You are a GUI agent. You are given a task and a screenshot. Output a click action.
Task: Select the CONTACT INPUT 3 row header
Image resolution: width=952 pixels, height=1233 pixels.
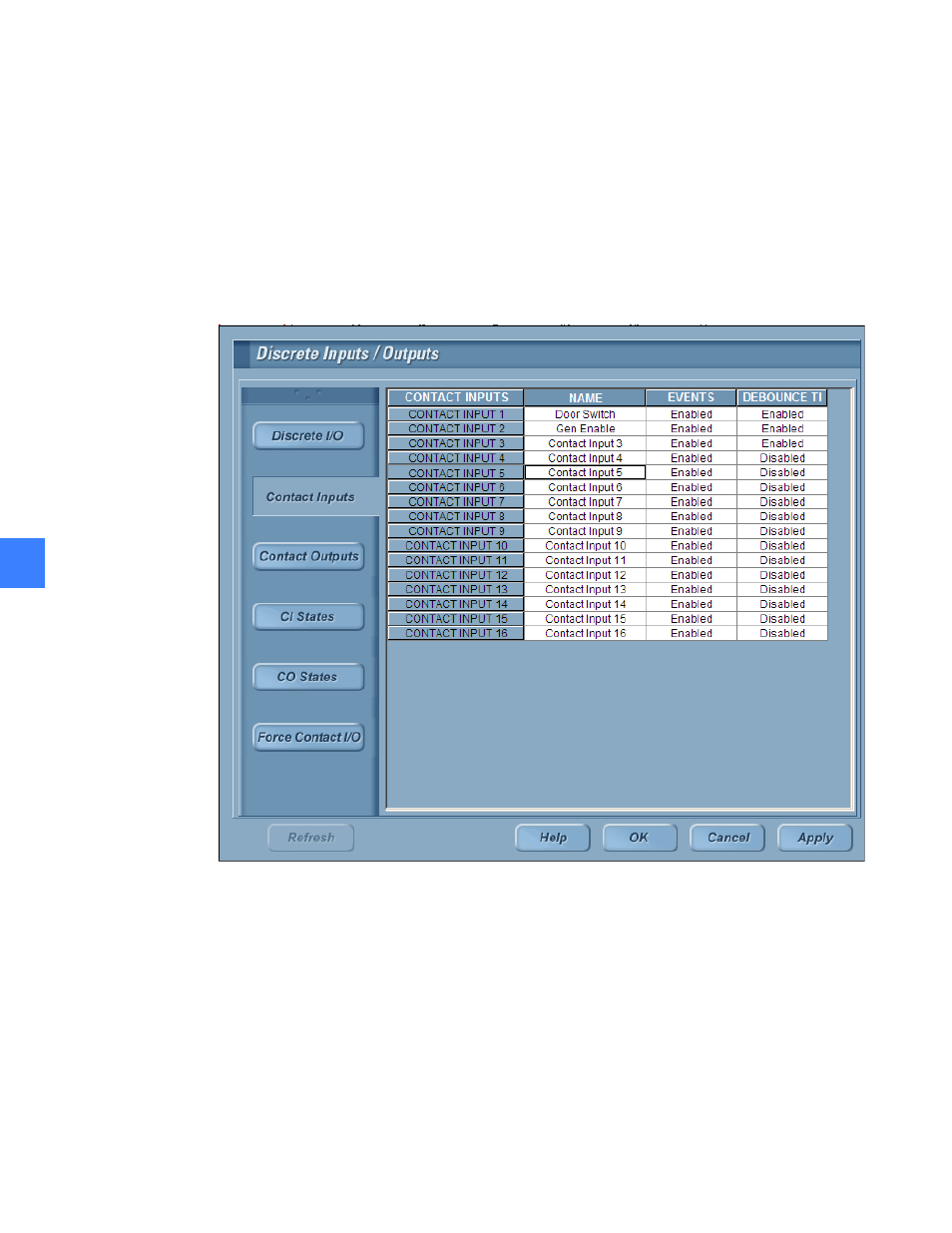point(456,443)
